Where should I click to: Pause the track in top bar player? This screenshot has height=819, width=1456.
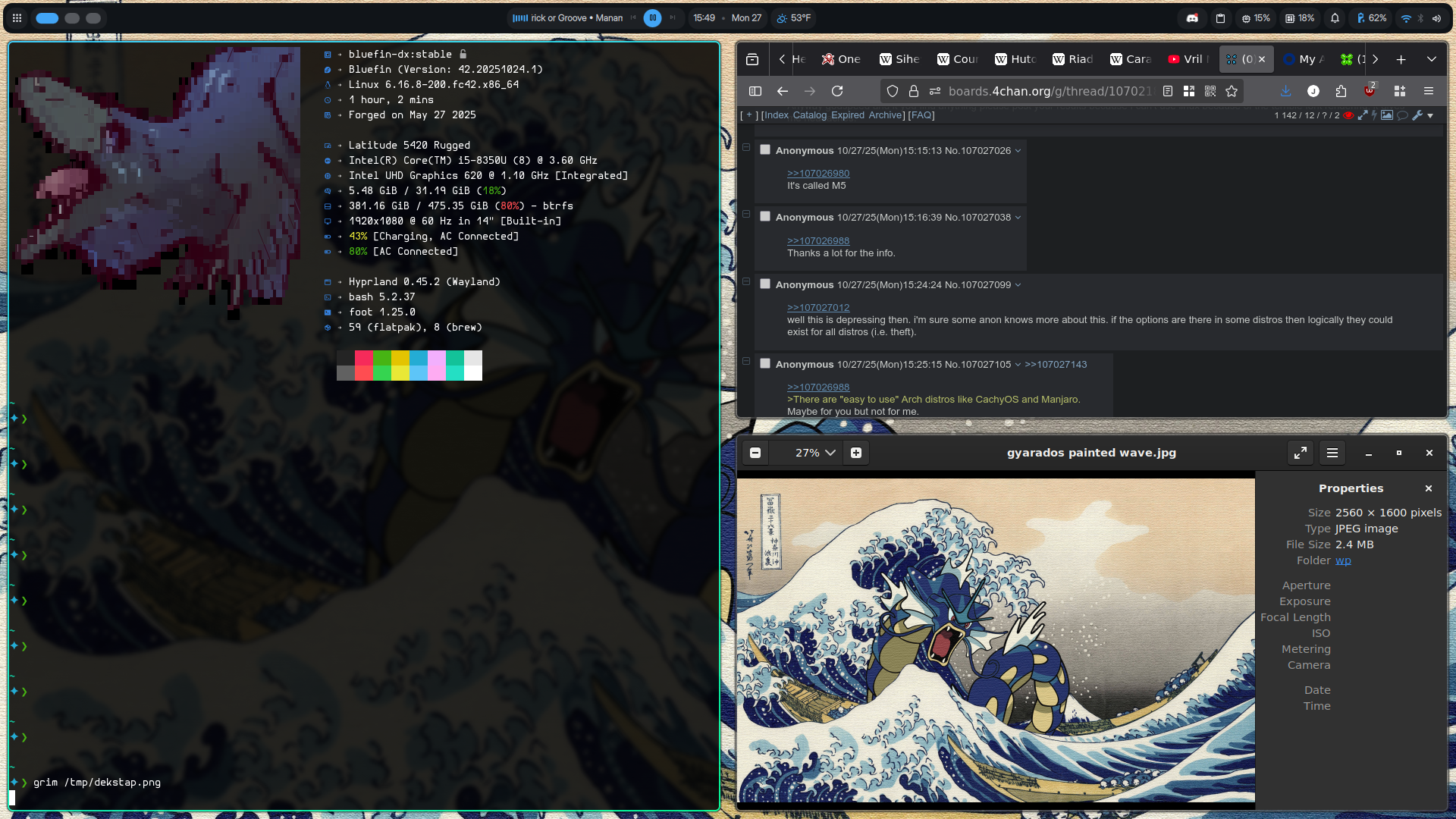[652, 18]
